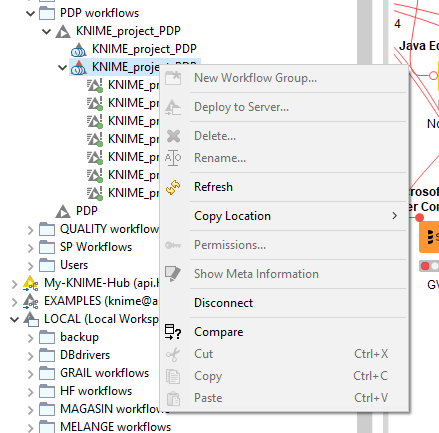Click the My-KNIME-Hub mount icon

click(31, 283)
